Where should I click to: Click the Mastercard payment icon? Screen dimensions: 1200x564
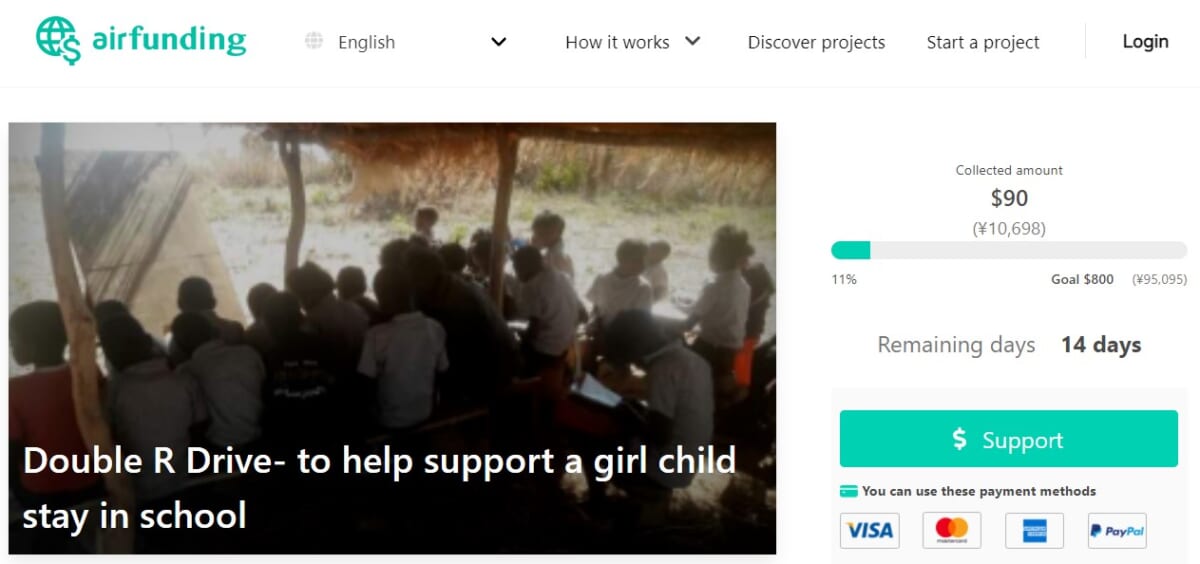[x=951, y=530]
